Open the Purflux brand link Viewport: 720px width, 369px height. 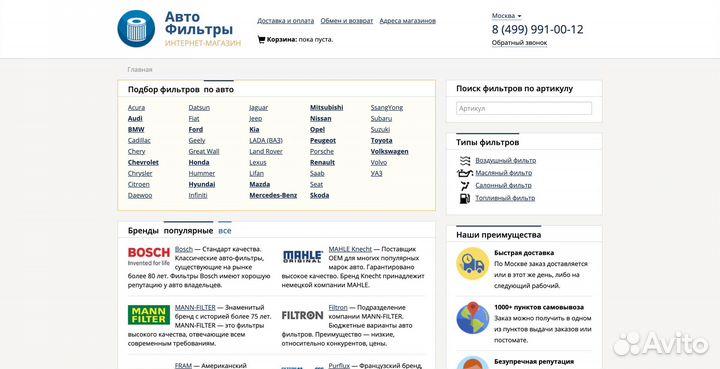coord(339,366)
